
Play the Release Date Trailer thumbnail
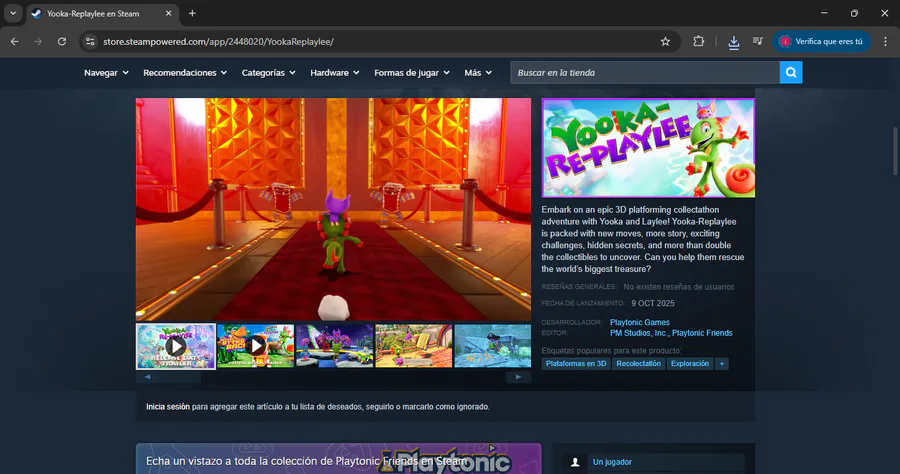tap(176, 346)
